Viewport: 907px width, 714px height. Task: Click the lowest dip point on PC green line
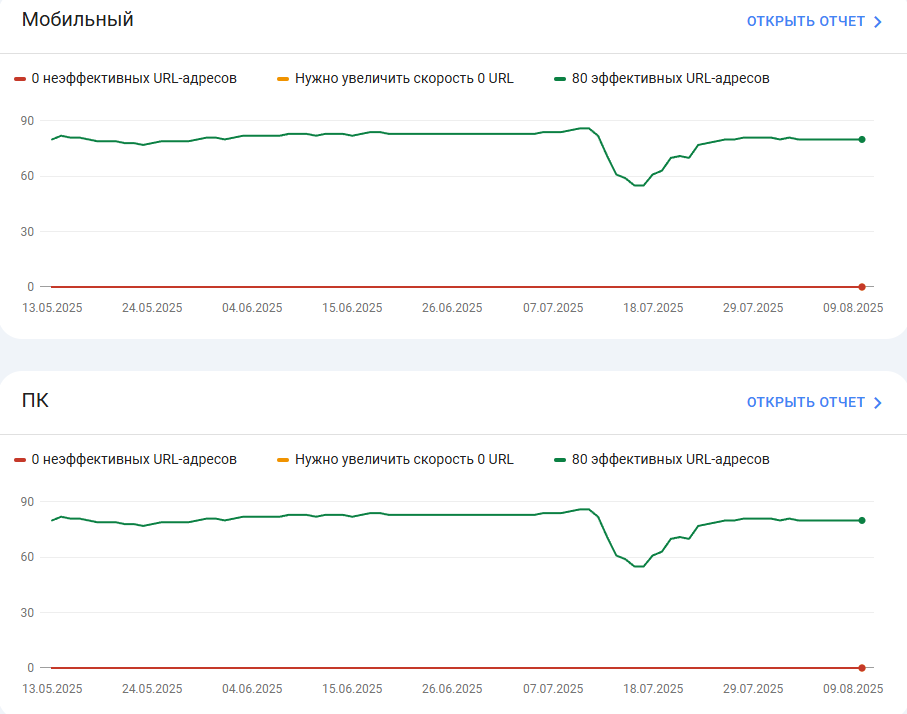click(639, 566)
